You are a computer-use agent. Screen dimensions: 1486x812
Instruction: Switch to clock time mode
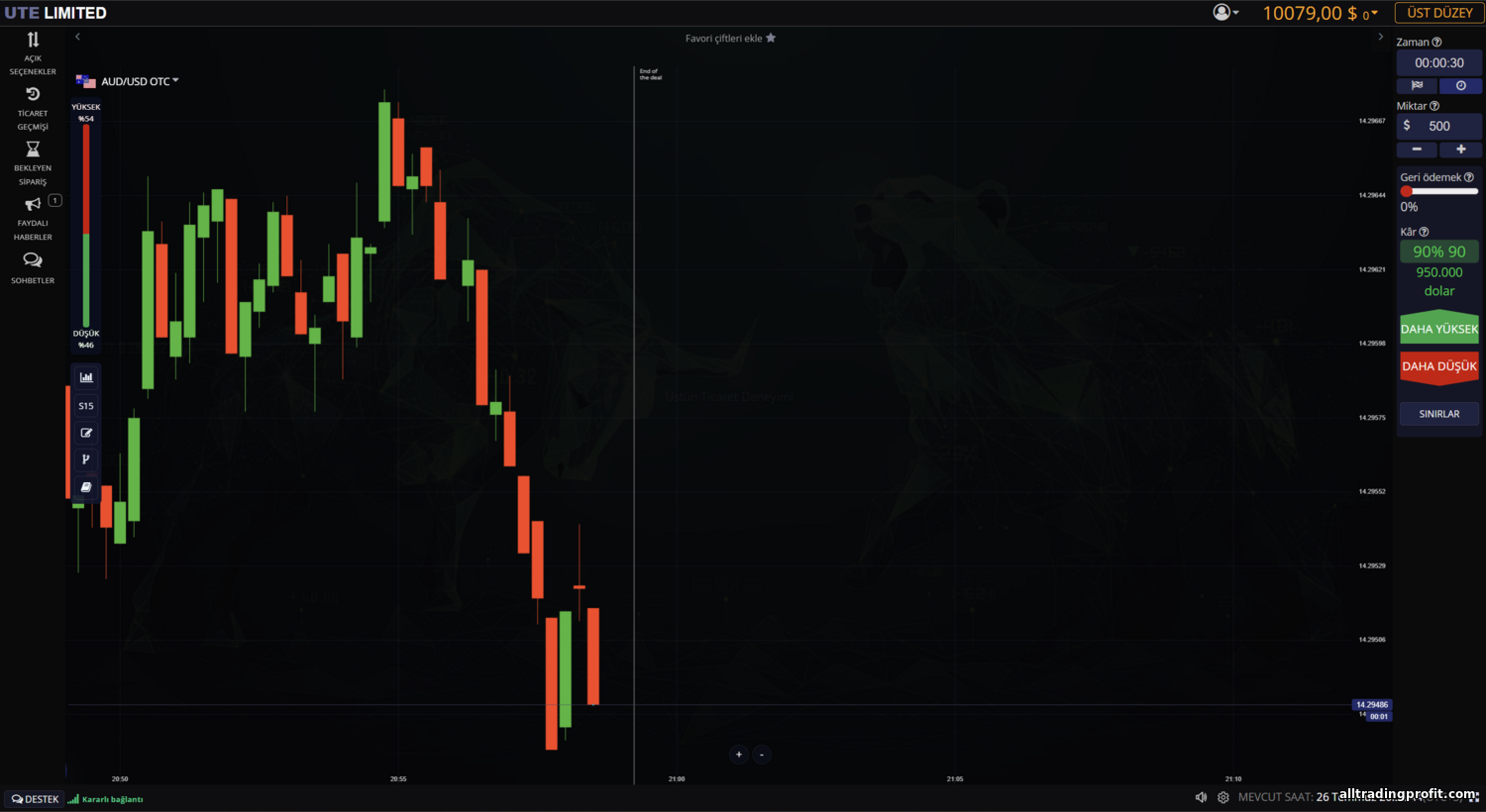click(x=1460, y=86)
